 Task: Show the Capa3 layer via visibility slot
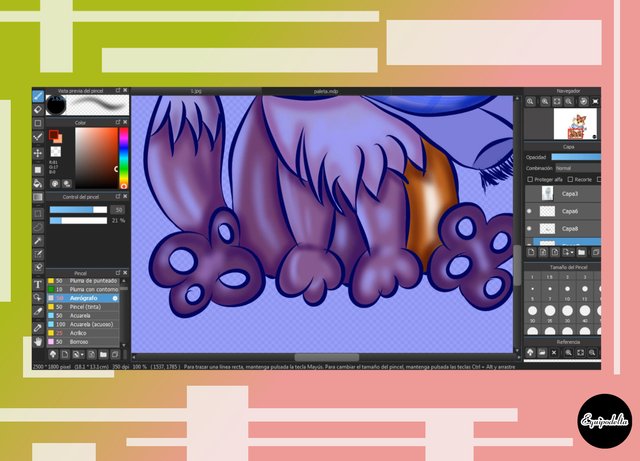tap(529, 194)
